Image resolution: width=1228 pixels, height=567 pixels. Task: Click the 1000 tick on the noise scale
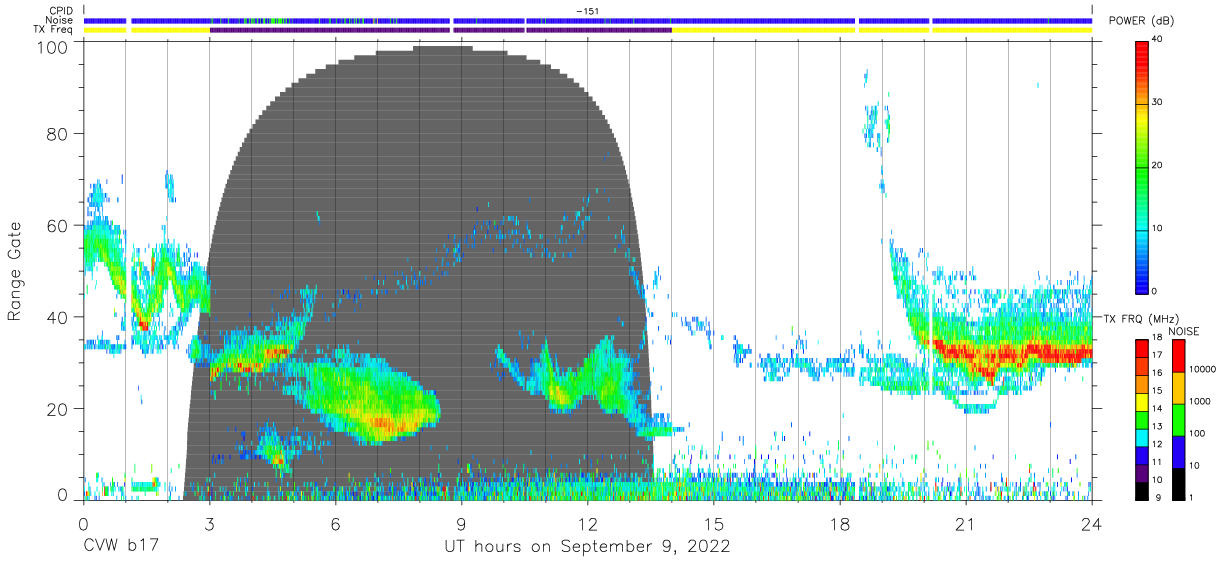(1199, 401)
